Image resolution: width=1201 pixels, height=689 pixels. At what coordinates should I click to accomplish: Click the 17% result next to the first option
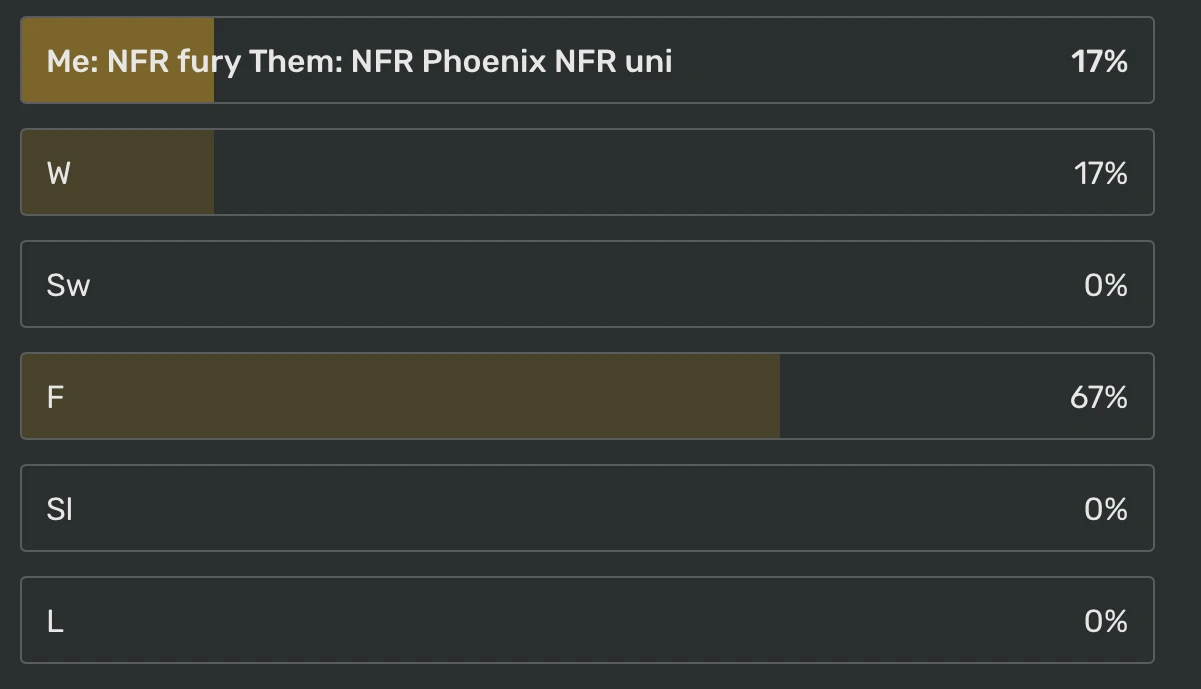pos(1100,60)
